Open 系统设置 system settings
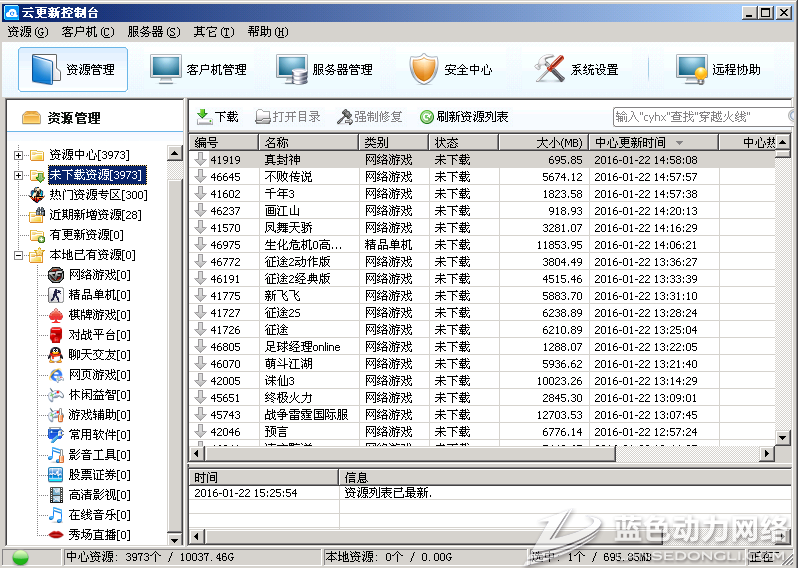 [577, 70]
